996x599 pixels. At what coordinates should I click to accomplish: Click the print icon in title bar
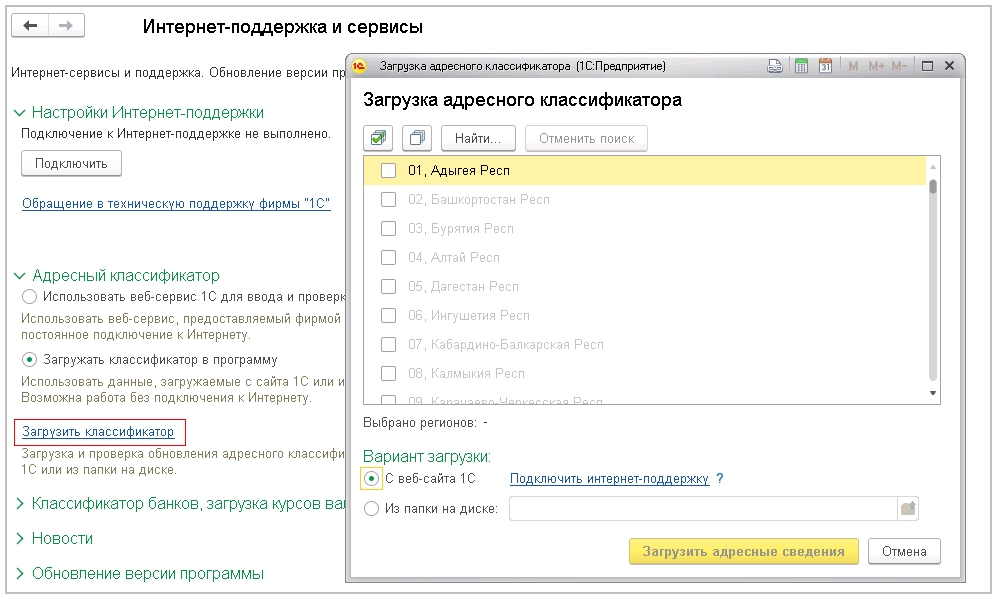[774, 66]
